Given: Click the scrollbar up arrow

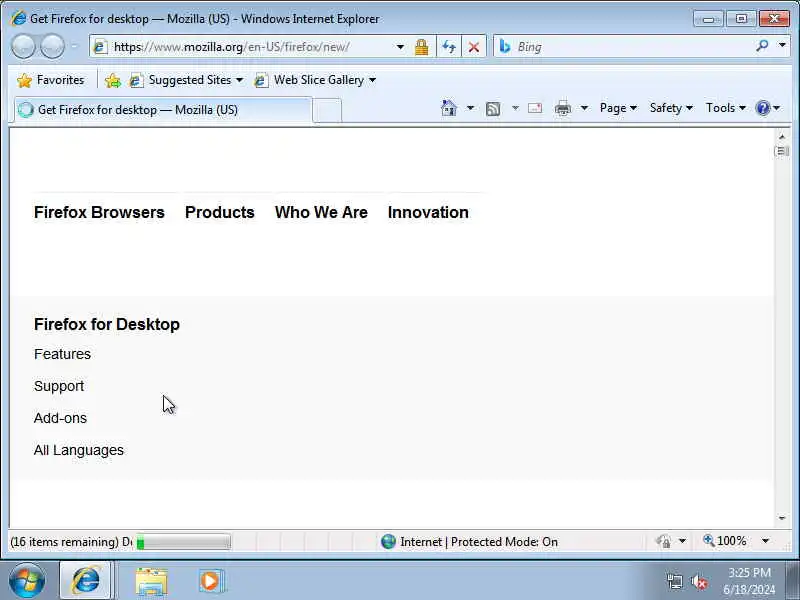Looking at the screenshot, I should click(x=782, y=136).
